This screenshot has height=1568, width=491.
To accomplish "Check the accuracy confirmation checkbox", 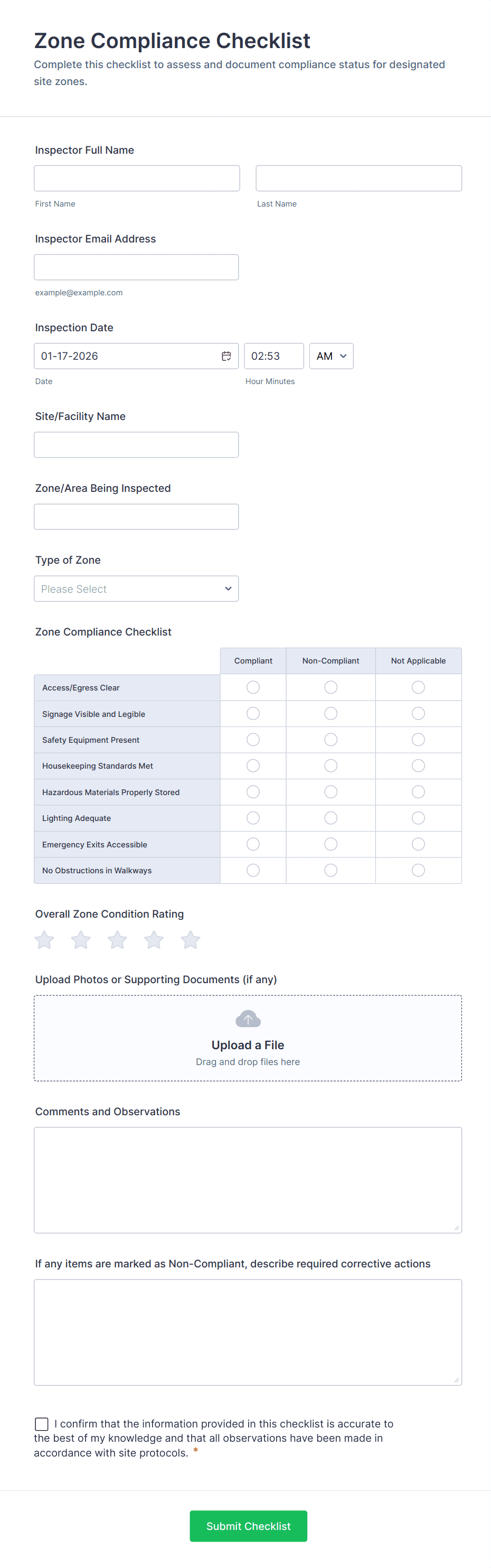I will tap(42, 1424).
